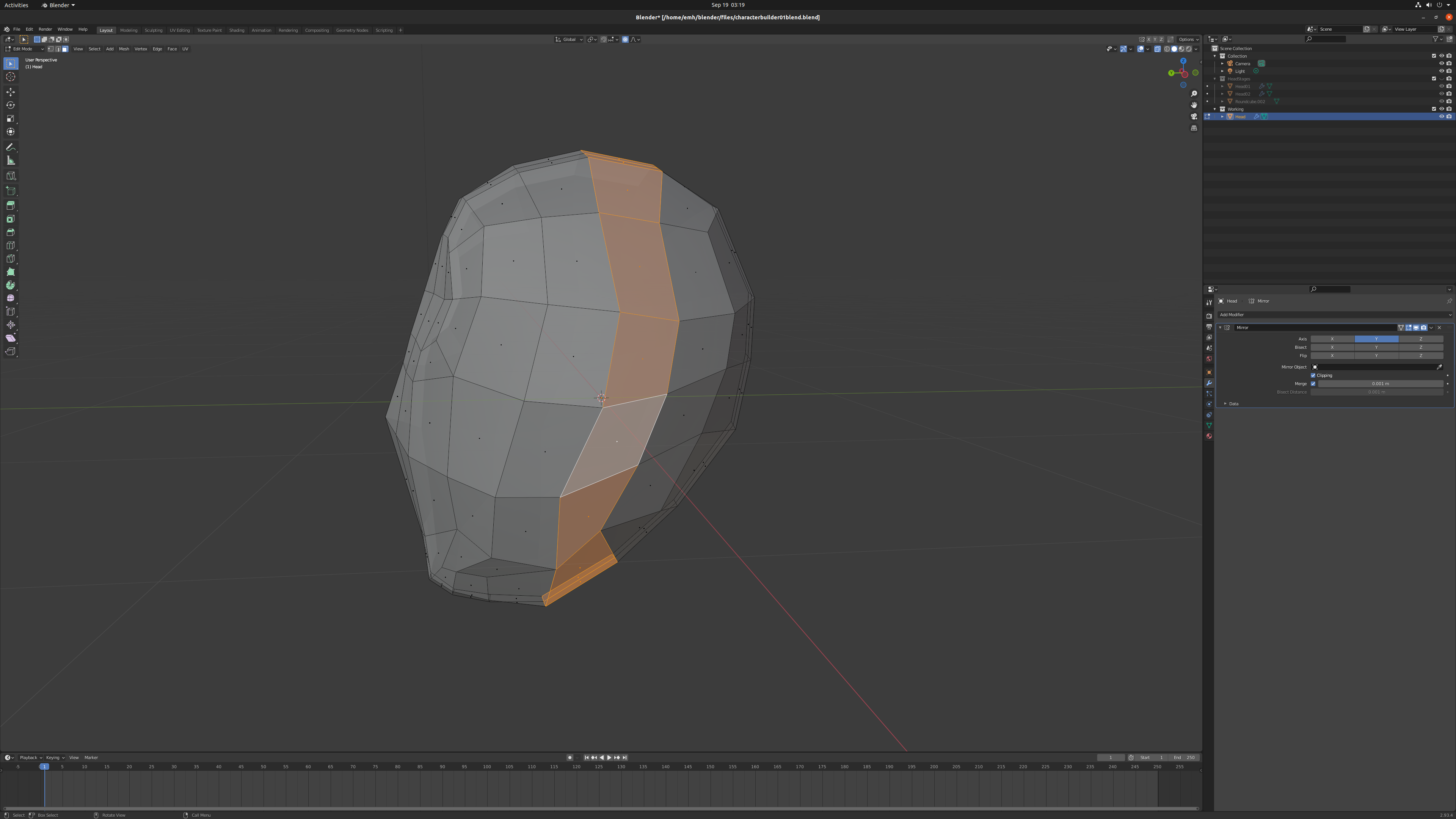Hide the Camera in viewport
Screen dimensions: 1456x819
pos(1441,63)
